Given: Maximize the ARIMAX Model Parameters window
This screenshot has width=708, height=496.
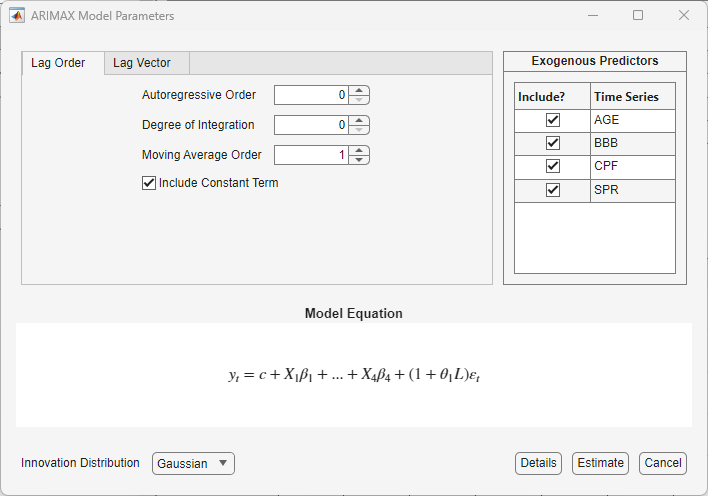Looking at the screenshot, I should pos(638,16).
